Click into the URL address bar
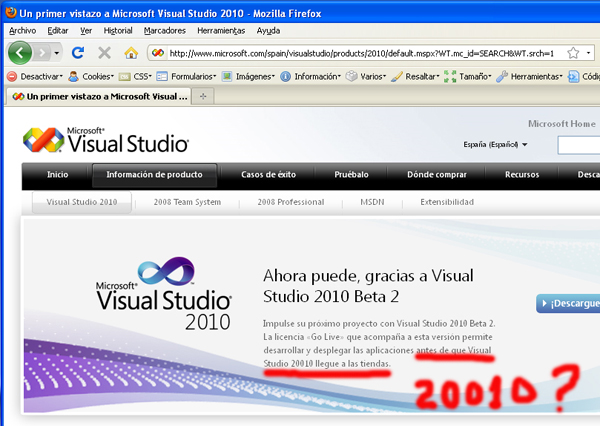The width and height of the screenshot is (600, 426). point(350,52)
